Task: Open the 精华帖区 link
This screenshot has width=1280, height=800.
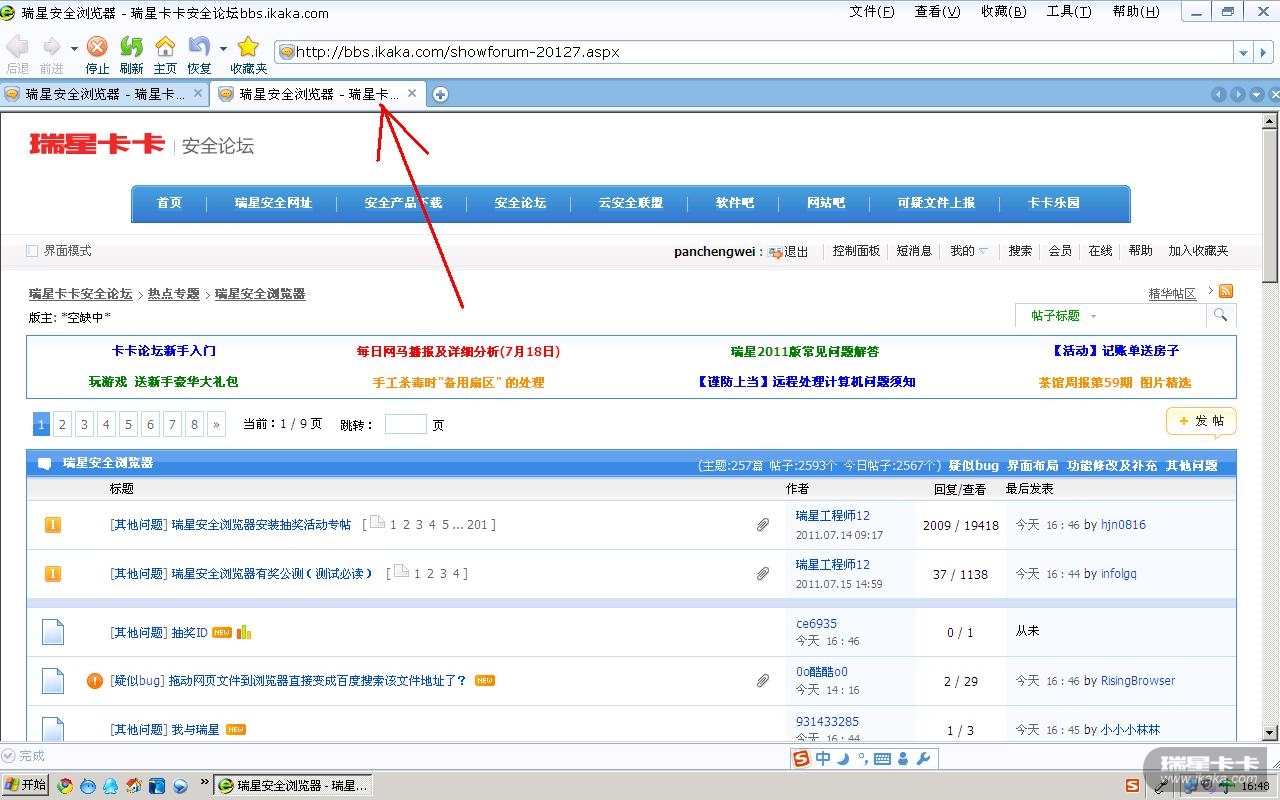Action: tap(1172, 294)
